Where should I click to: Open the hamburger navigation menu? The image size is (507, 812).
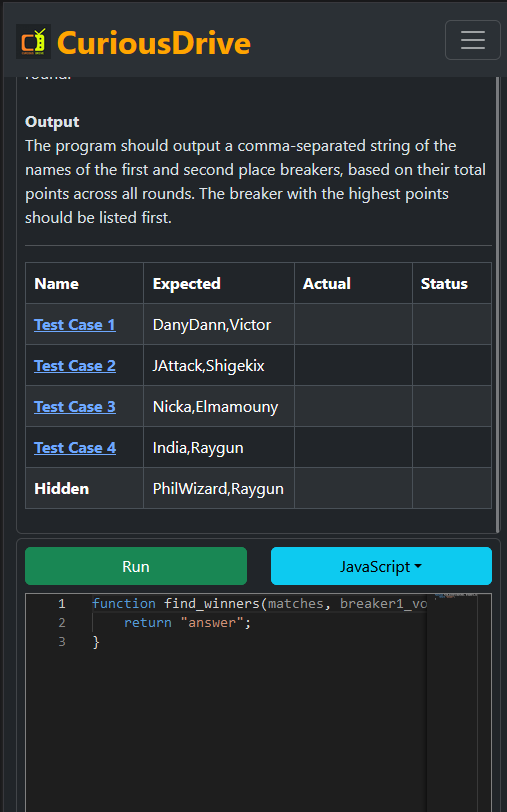(472, 40)
